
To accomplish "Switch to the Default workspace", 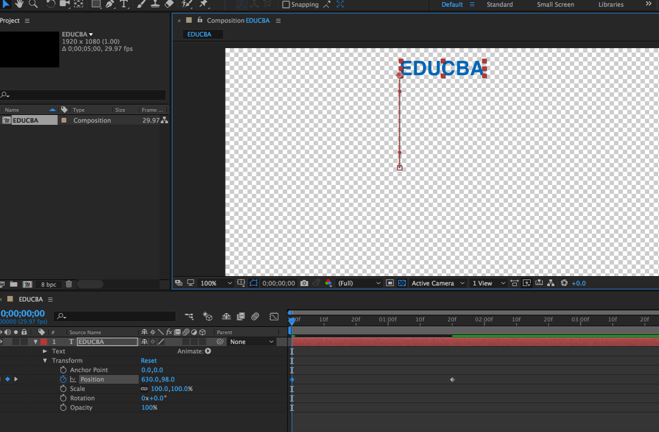I will pyautogui.click(x=452, y=5).
